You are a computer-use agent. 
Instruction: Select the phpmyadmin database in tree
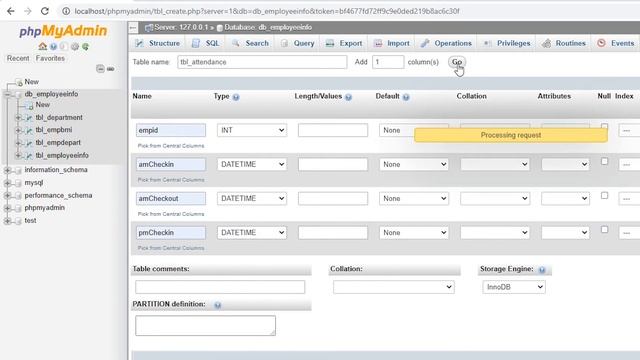(x=44, y=208)
